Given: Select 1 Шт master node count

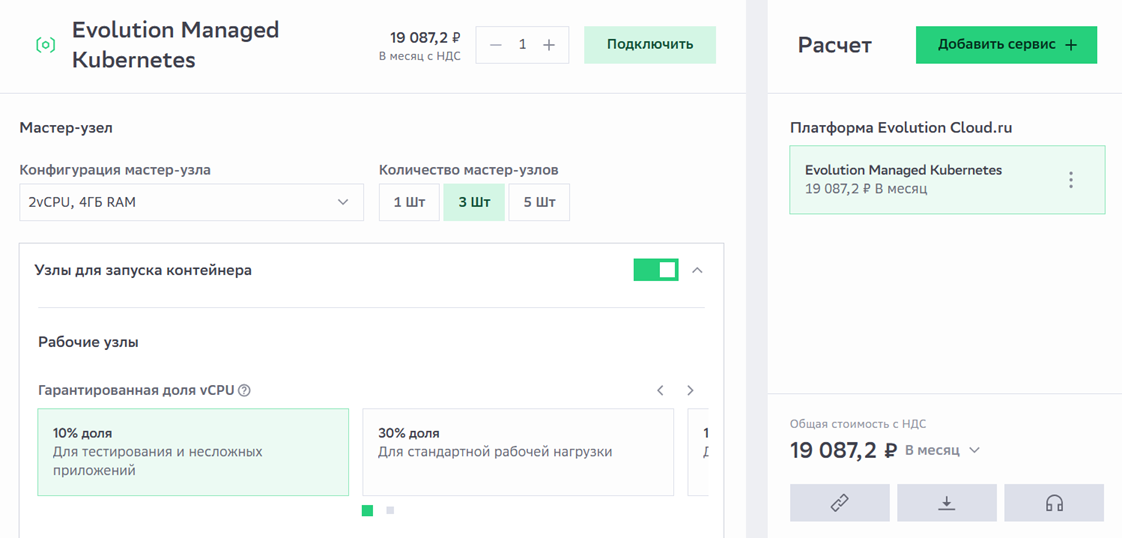Looking at the screenshot, I should [409, 202].
